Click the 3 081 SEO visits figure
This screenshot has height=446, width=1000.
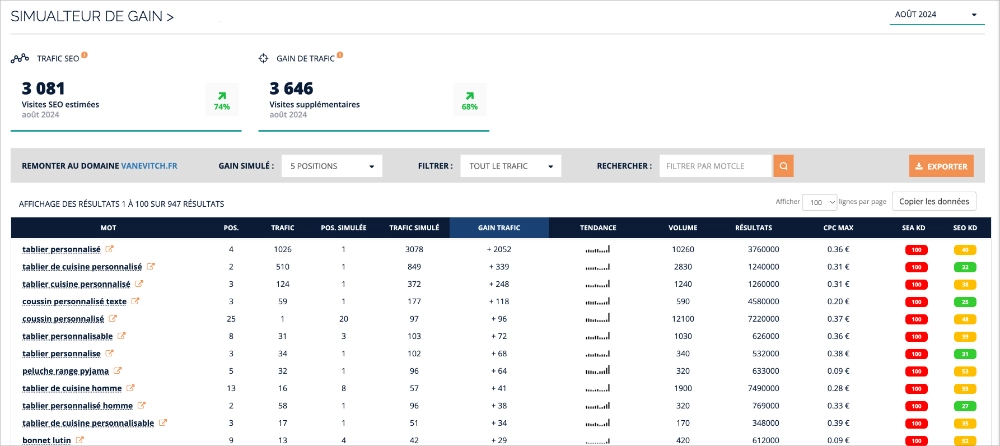[x=43, y=88]
